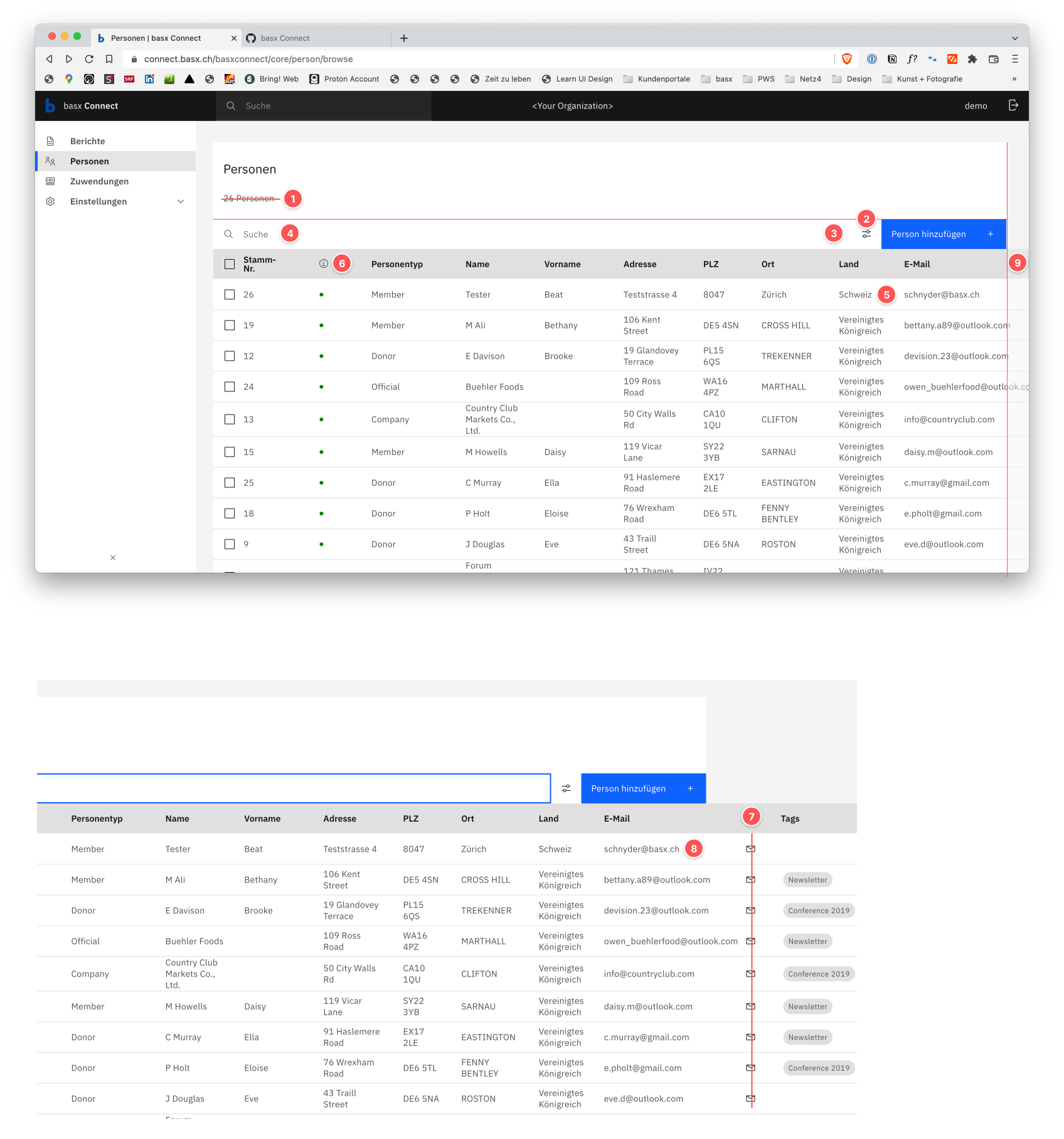This screenshot has width=1064, height=1139.
Task: Open the Proton Account bookmark
Action: click(x=344, y=79)
